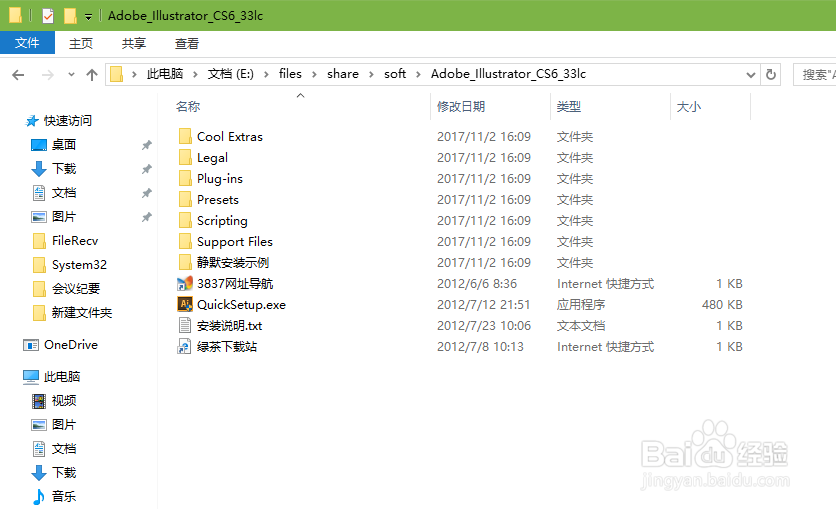This screenshot has height=509, width=836.
Task: Expand chevron after share in address bar
Action: point(372,75)
